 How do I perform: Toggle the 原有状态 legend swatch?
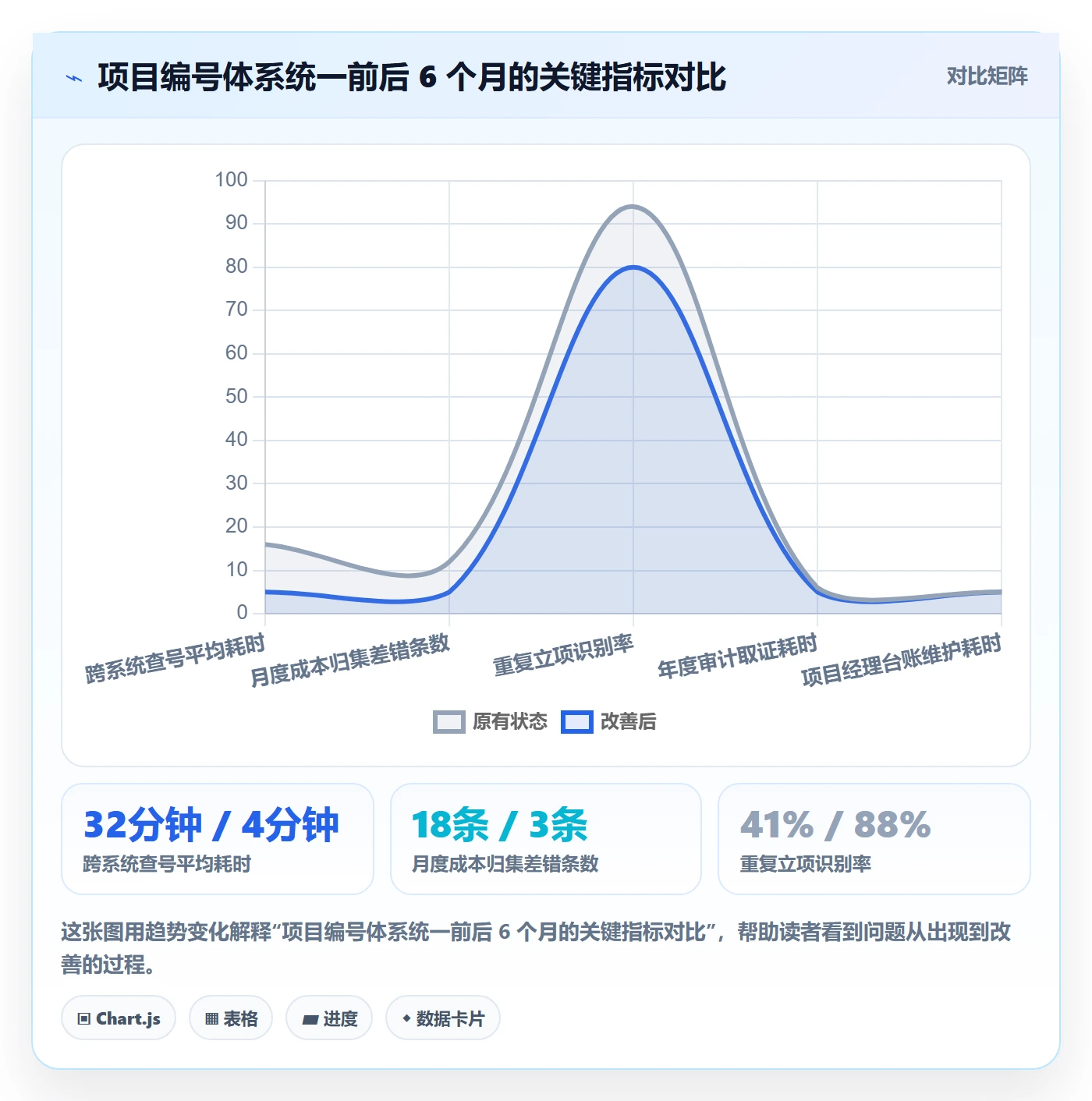point(449,722)
